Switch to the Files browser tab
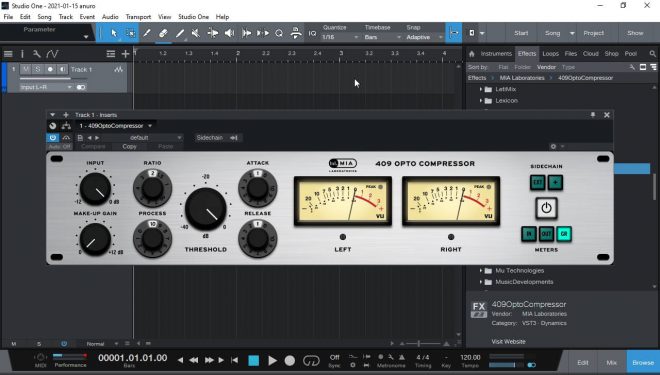Image resolution: width=660 pixels, height=375 pixels. point(571,53)
